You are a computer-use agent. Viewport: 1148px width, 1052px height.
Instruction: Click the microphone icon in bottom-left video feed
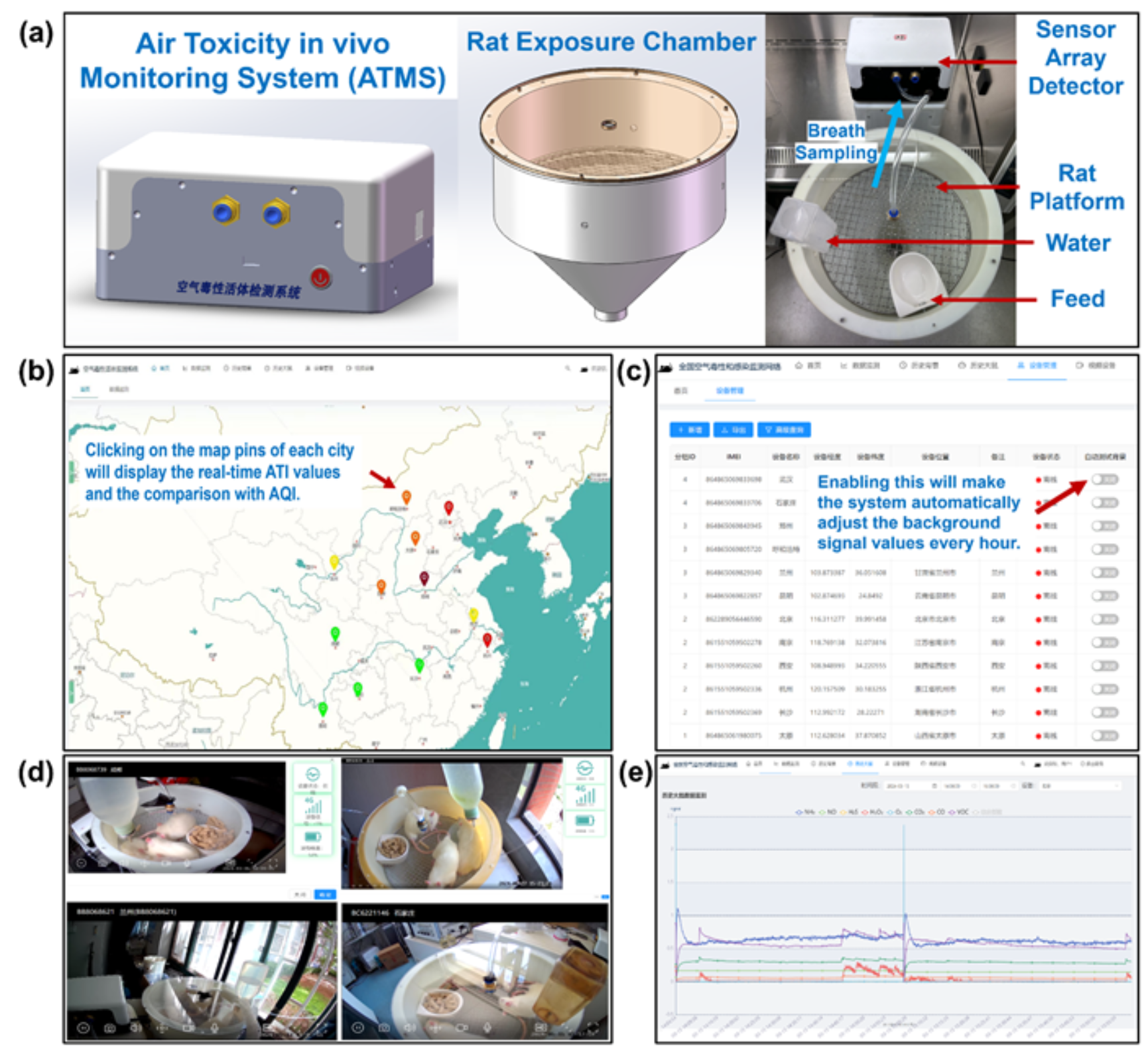(215, 1027)
